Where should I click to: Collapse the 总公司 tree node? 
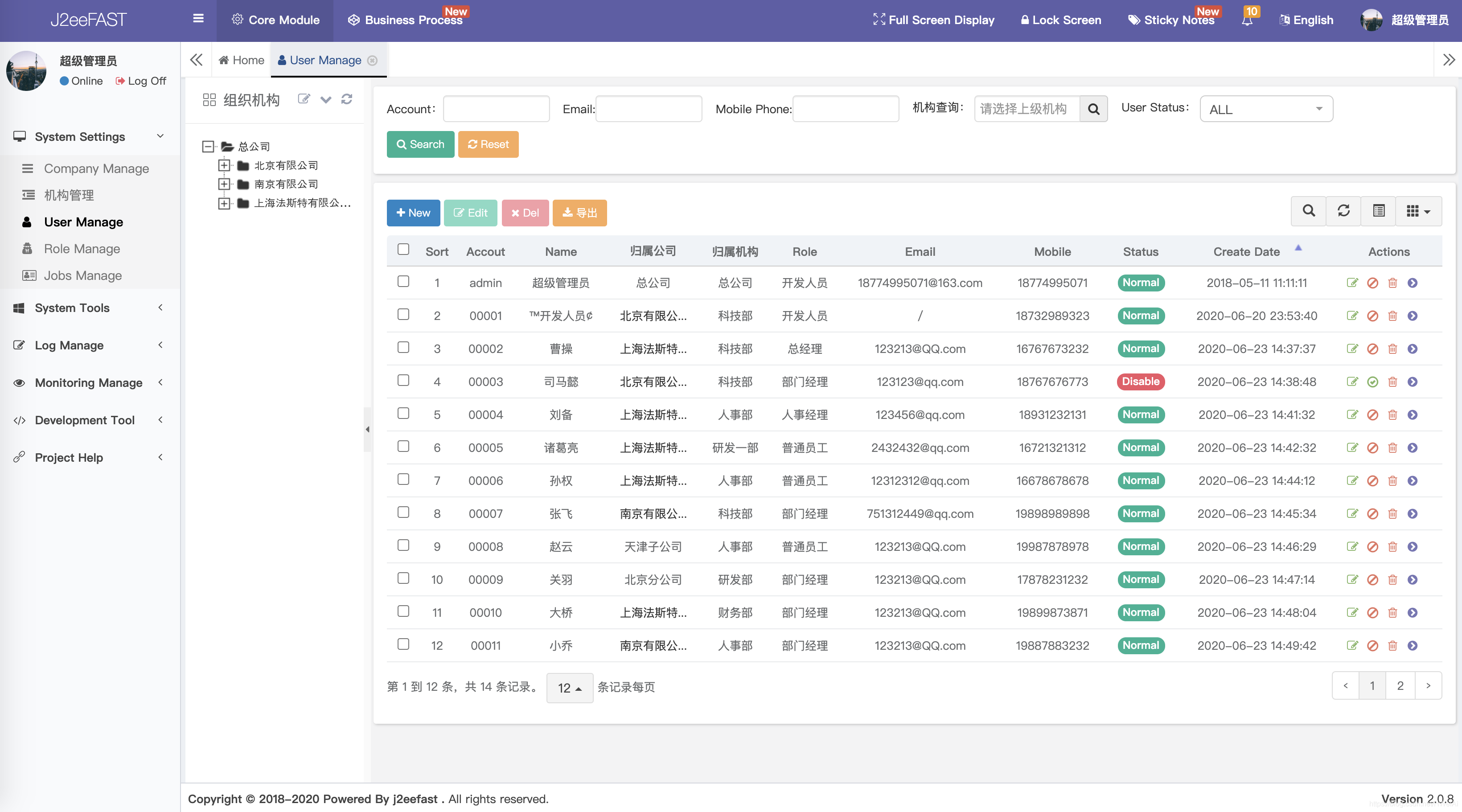tap(208, 146)
